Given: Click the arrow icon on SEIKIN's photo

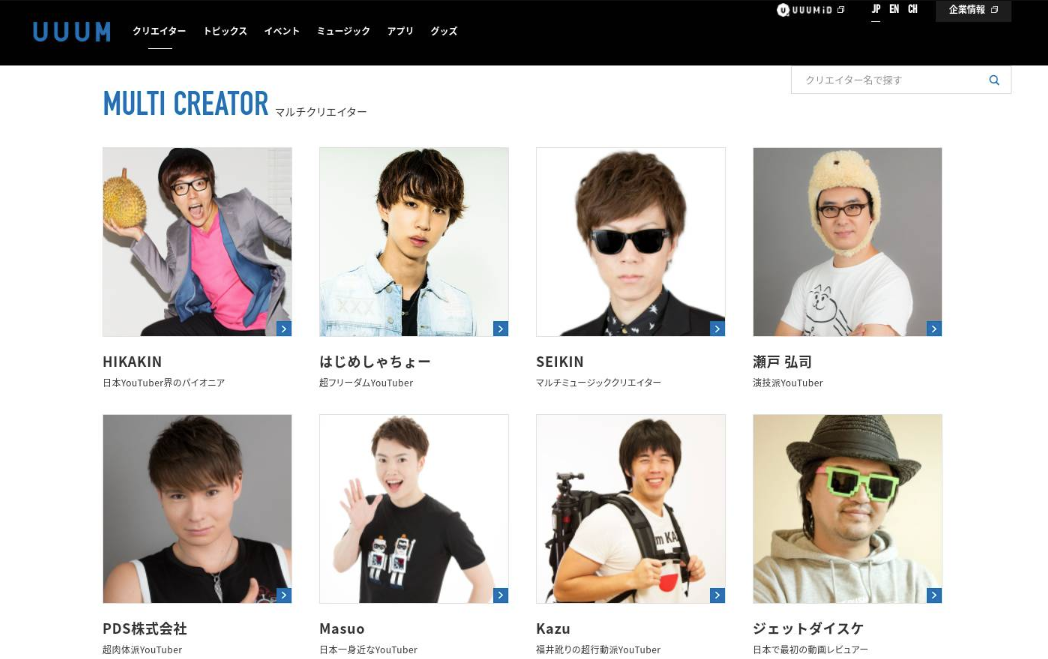Looking at the screenshot, I should (717, 328).
